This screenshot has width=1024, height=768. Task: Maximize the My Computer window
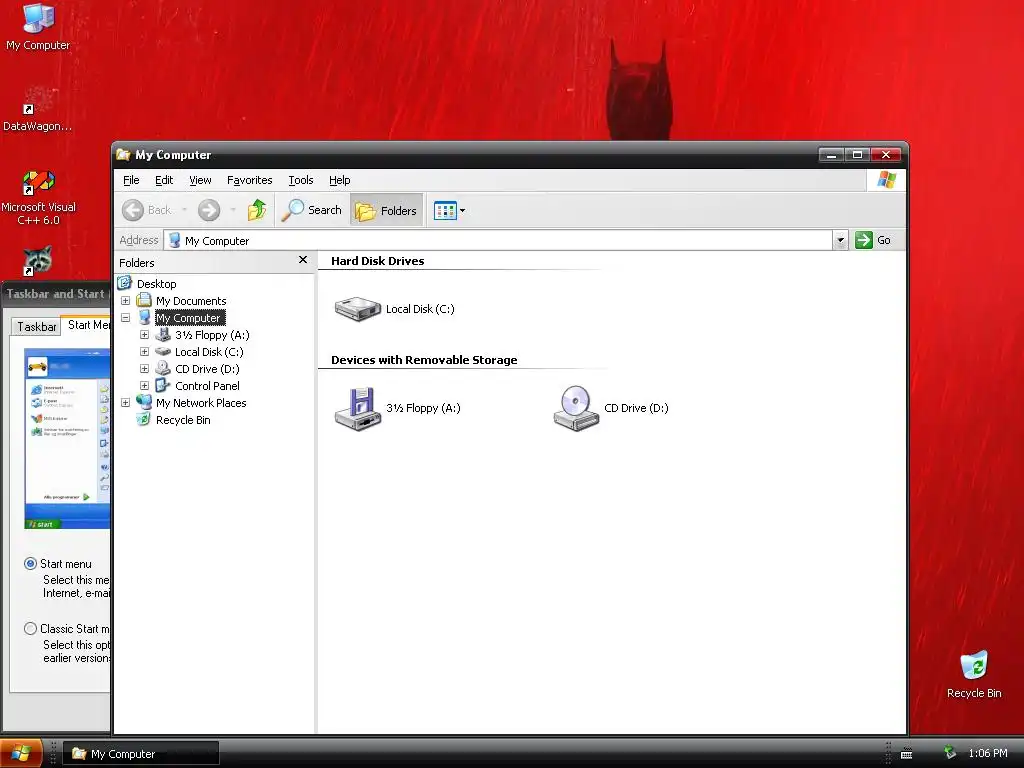click(x=857, y=155)
